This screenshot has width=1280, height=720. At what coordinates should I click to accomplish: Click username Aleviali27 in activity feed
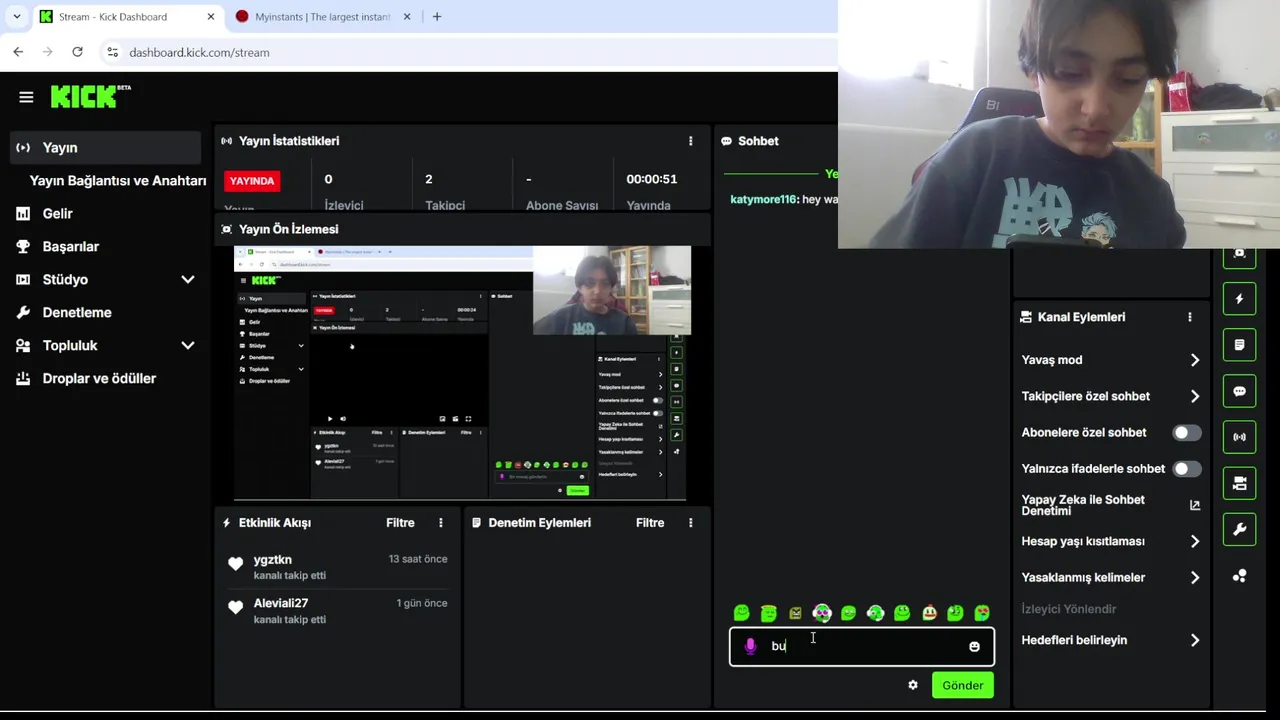coord(281,603)
